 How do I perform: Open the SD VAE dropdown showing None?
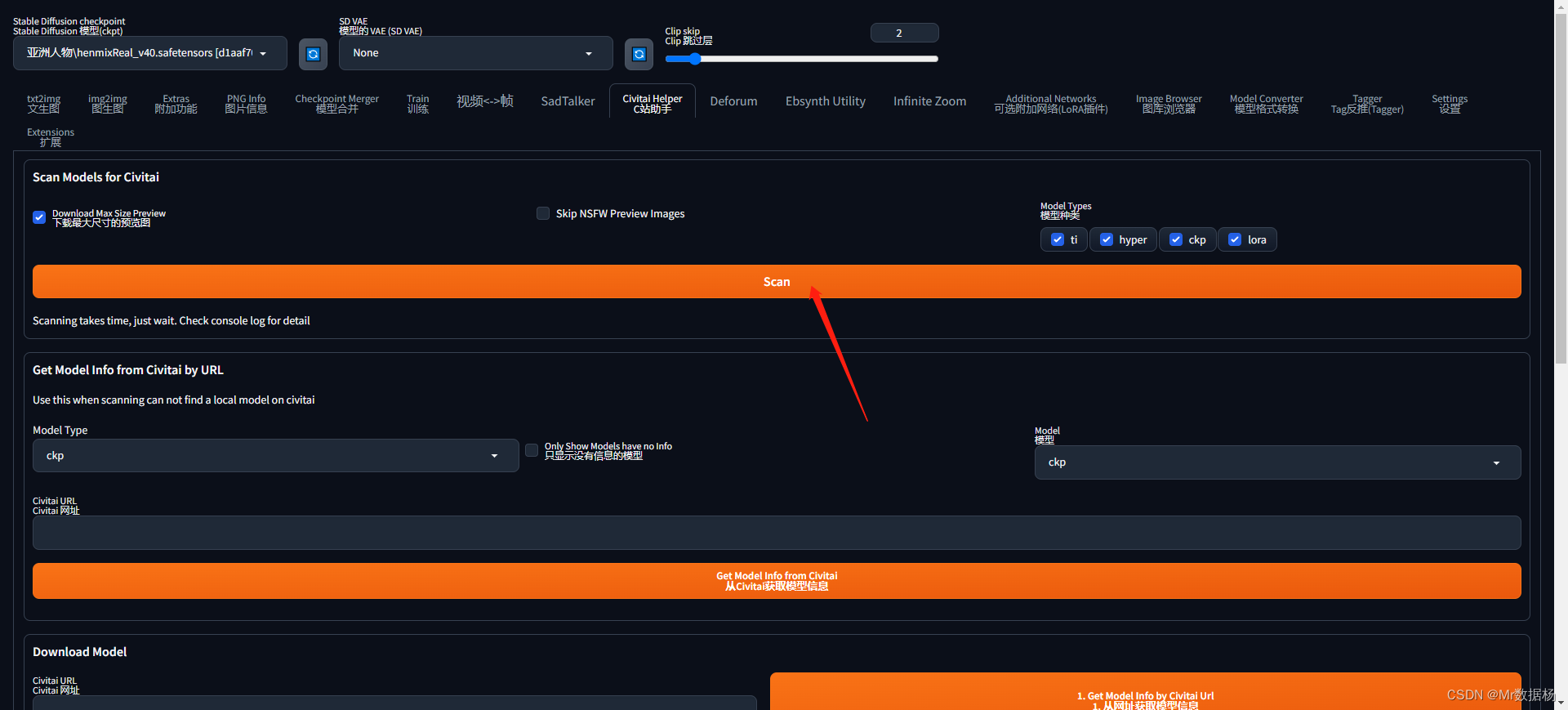tap(476, 53)
